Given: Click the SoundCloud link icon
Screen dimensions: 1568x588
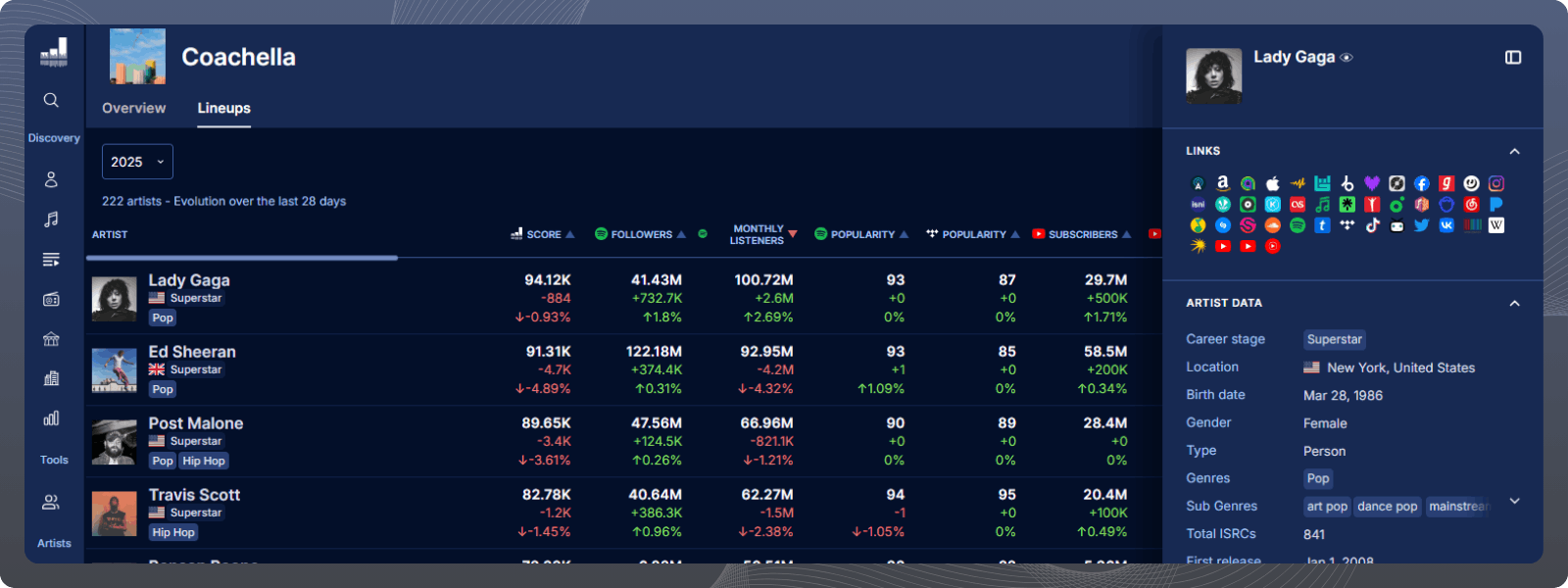Looking at the screenshot, I should point(1273,225).
